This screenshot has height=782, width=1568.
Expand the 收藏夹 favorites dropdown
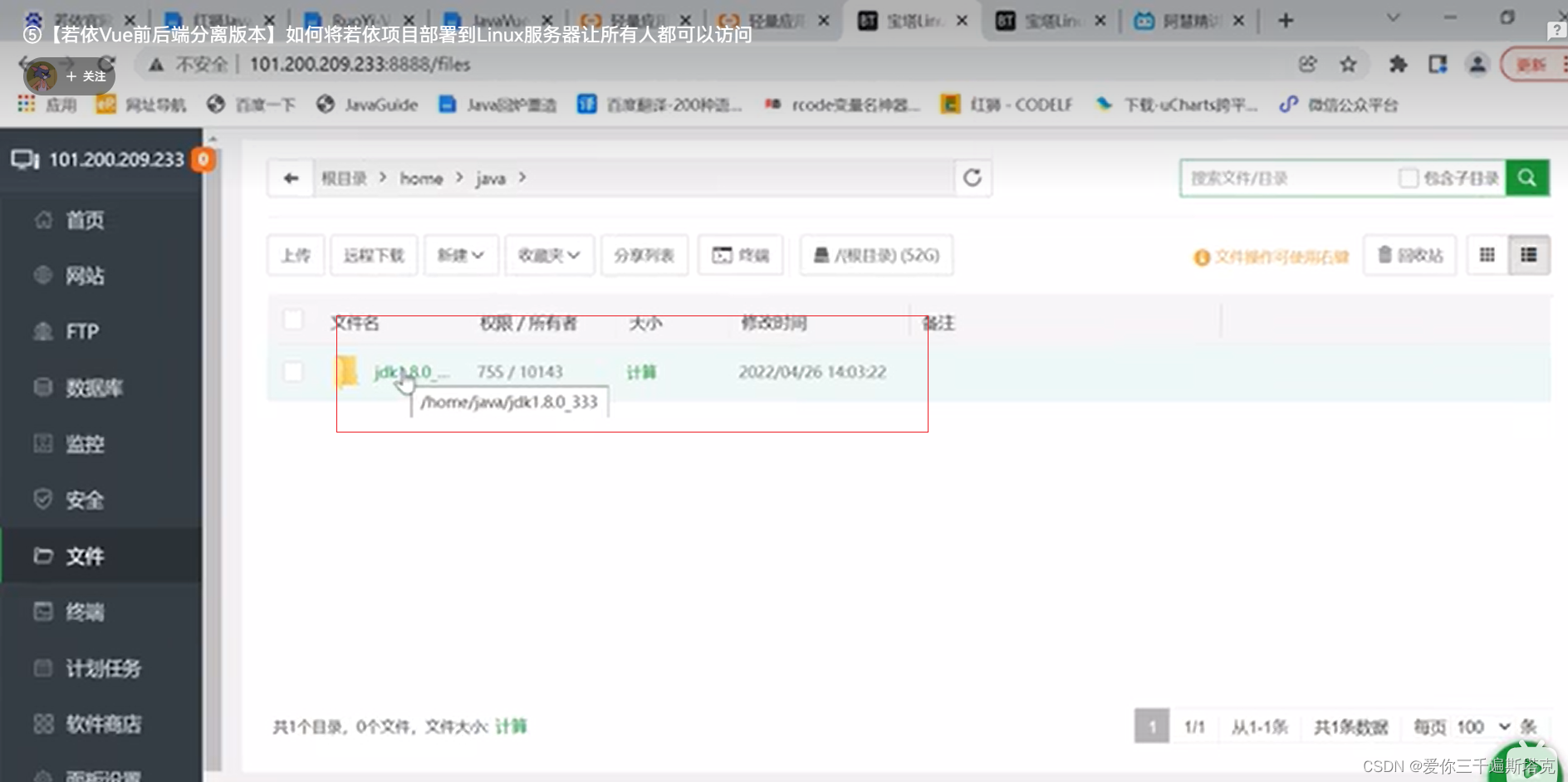[x=549, y=255]
